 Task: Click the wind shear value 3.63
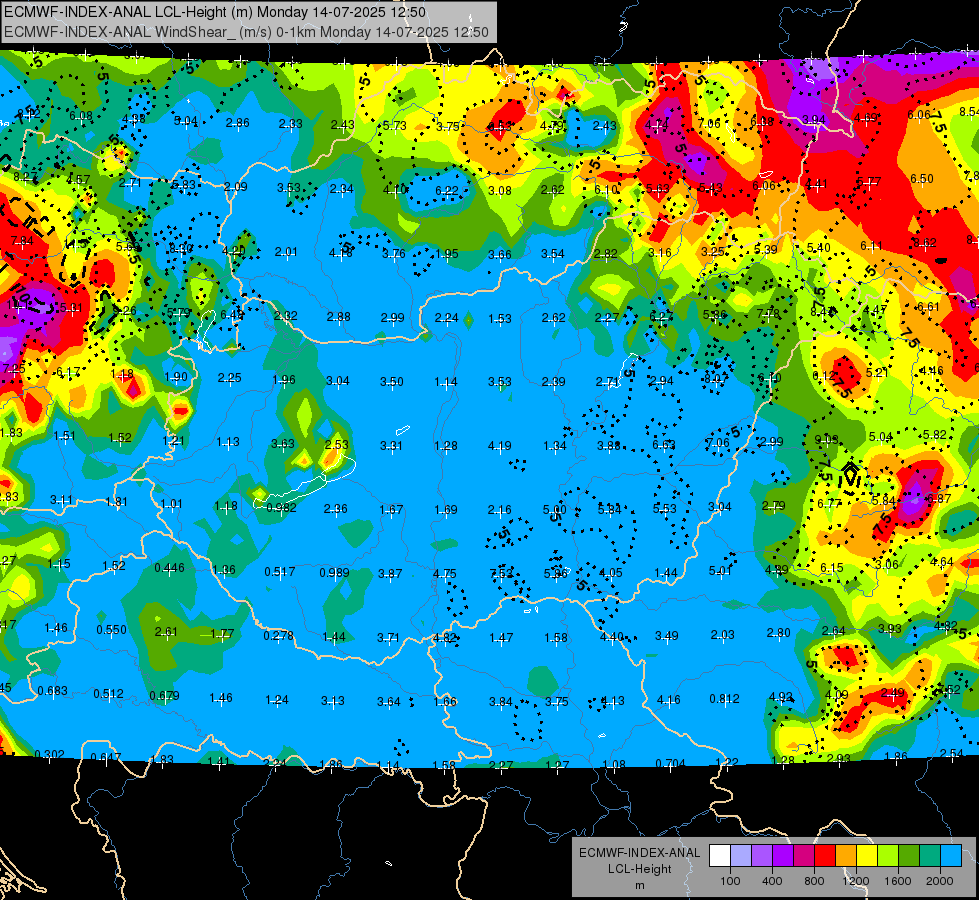click(283, 444)
